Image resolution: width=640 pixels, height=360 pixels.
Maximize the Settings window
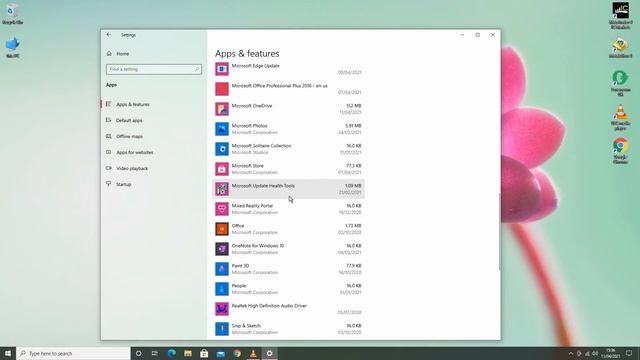(x=478, y=35)
